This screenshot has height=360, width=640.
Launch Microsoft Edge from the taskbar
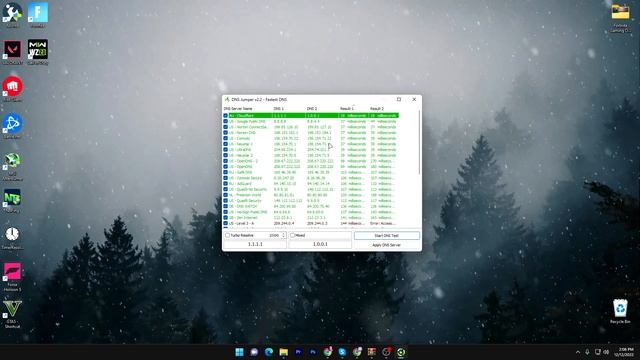pos(269,352)
